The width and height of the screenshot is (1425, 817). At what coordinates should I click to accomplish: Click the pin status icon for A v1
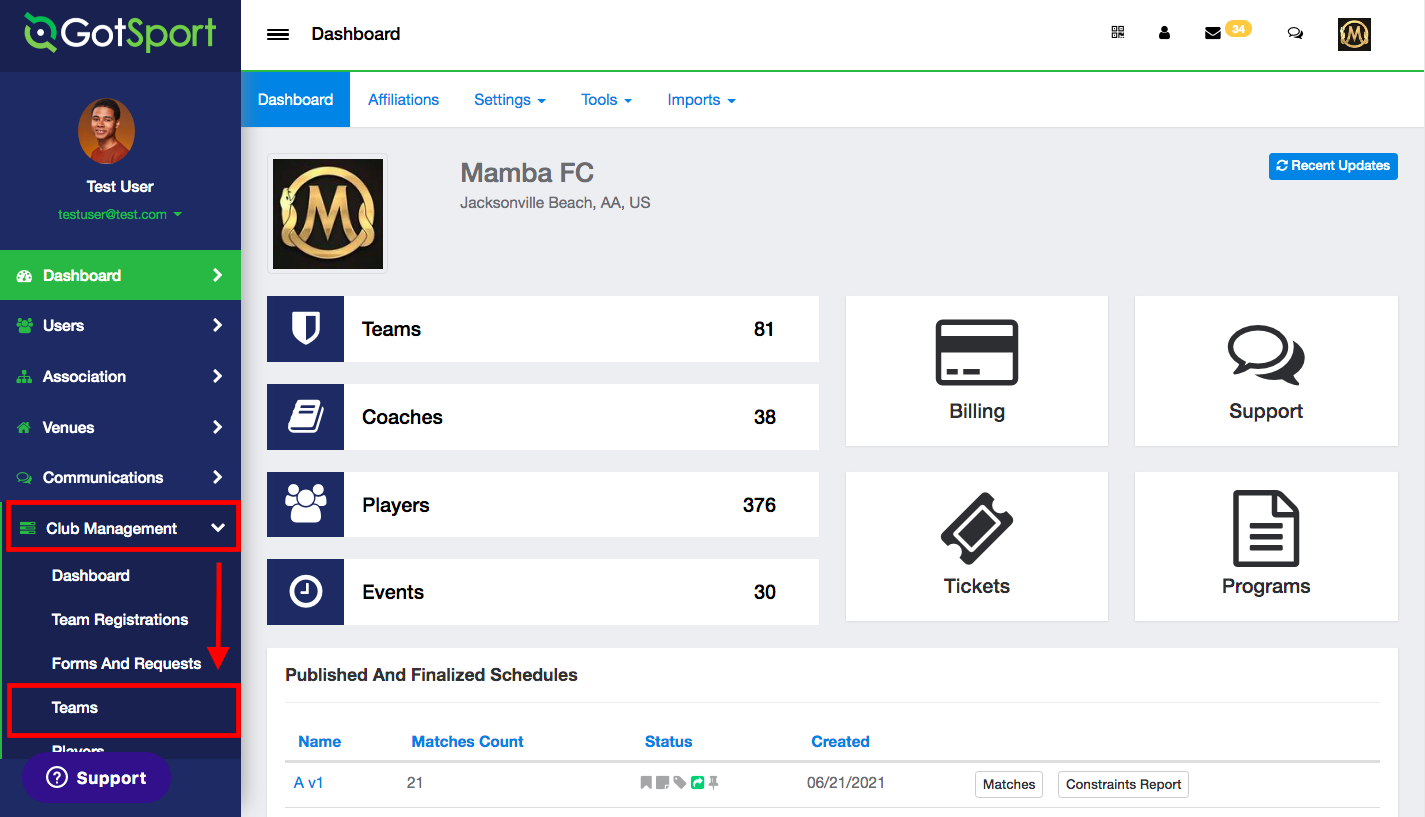click(x=713, y=783)
